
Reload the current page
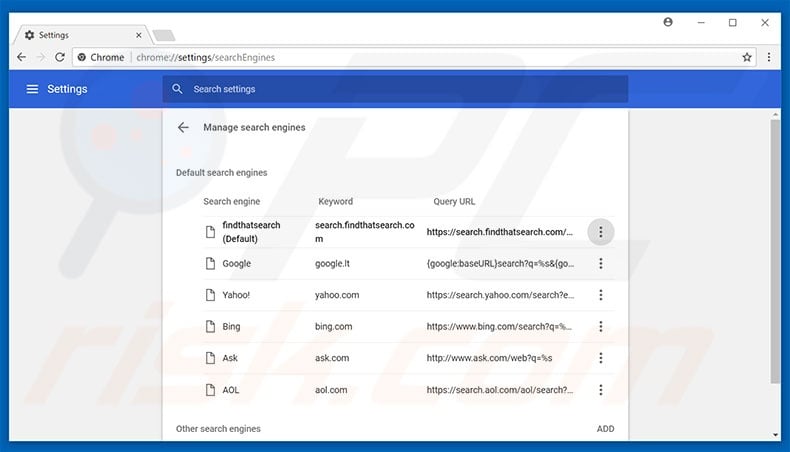[60, 57]
